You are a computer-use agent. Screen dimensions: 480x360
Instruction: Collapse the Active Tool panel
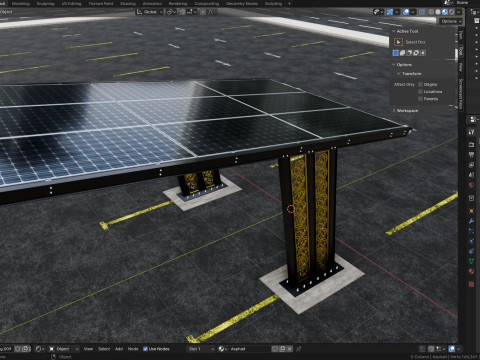pos(394,31)
